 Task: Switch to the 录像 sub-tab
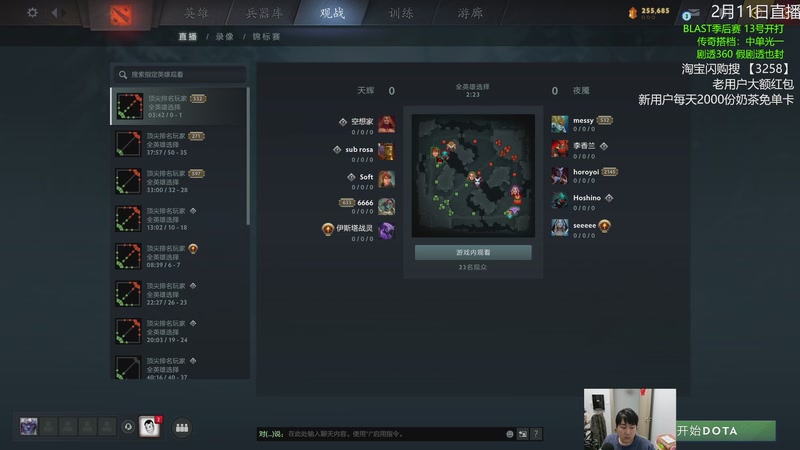point(224,37)
